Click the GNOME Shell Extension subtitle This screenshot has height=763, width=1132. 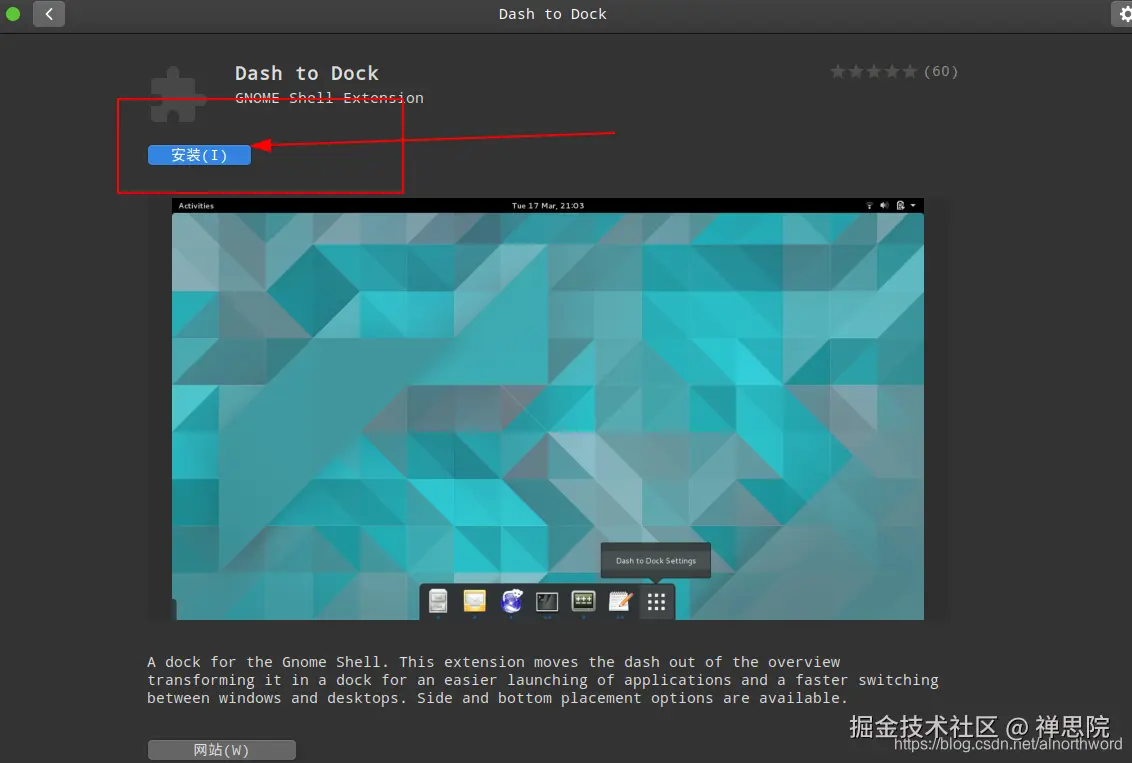tap(329, 98)
